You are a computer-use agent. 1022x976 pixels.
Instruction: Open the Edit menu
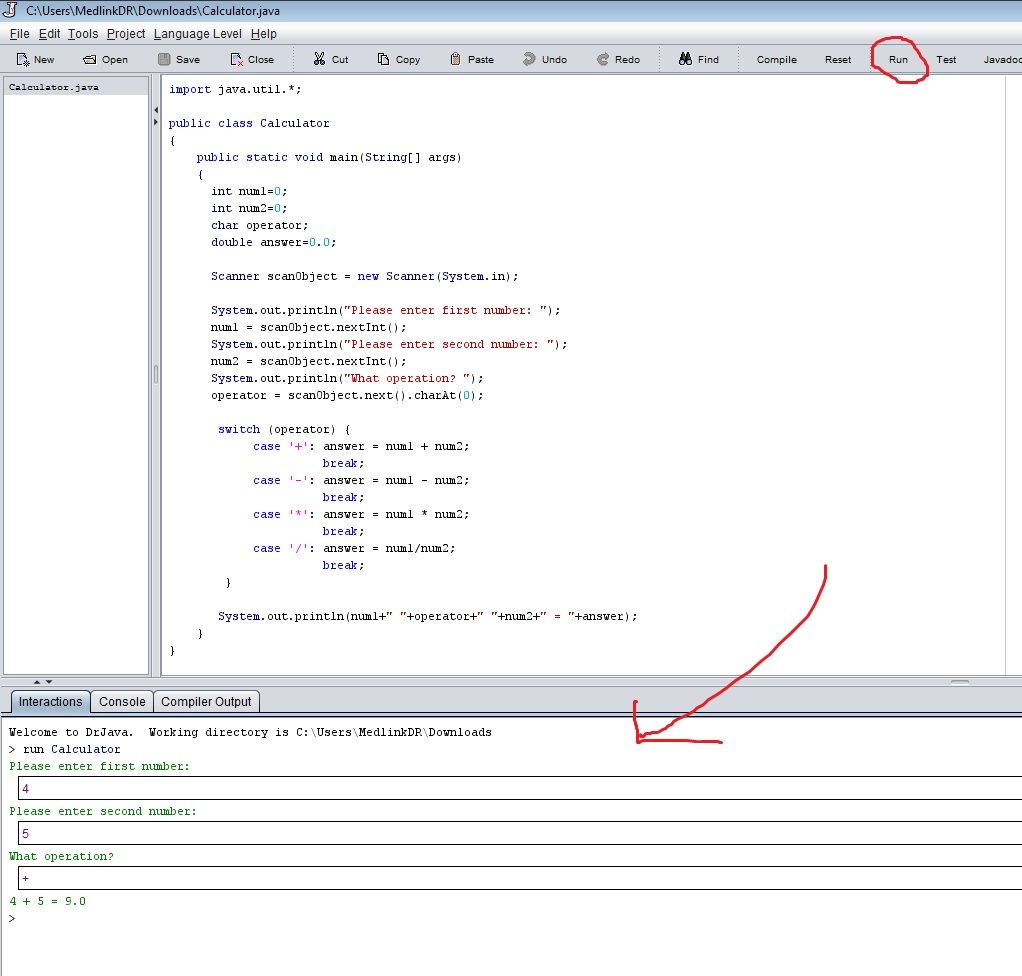coord(49,34)
